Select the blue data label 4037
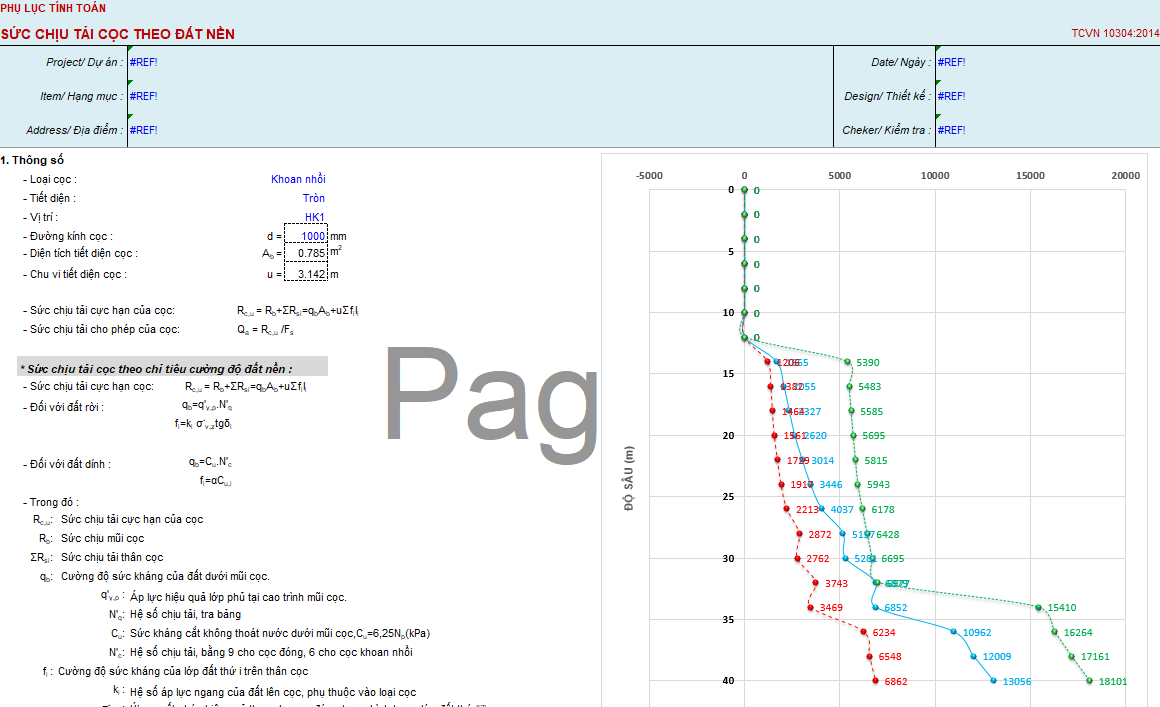The width and height of the screenshot is (1160, 707). coord(842,510)
